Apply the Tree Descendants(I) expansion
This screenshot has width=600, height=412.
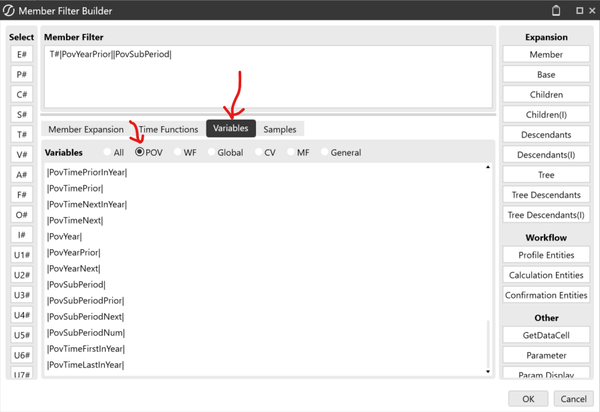(x=546, y=215)
